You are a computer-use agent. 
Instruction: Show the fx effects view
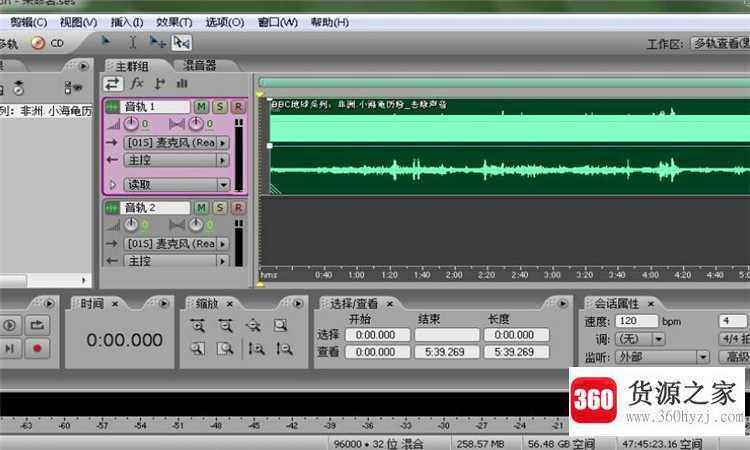point(137,83)
